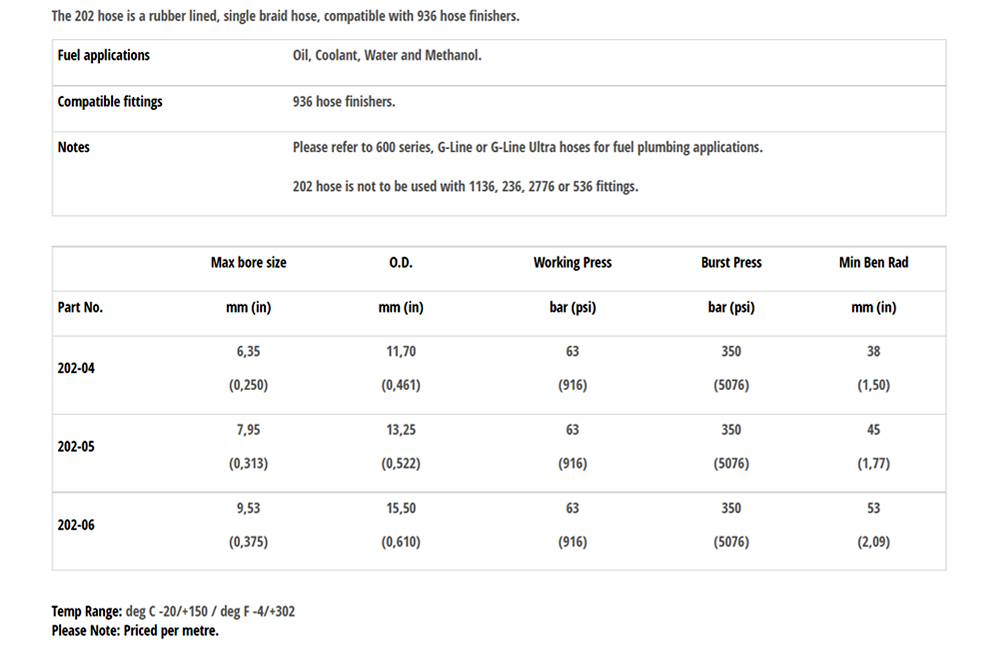
Task: Click the Compatible fittings row label
Action: click(x=110, y=101)
